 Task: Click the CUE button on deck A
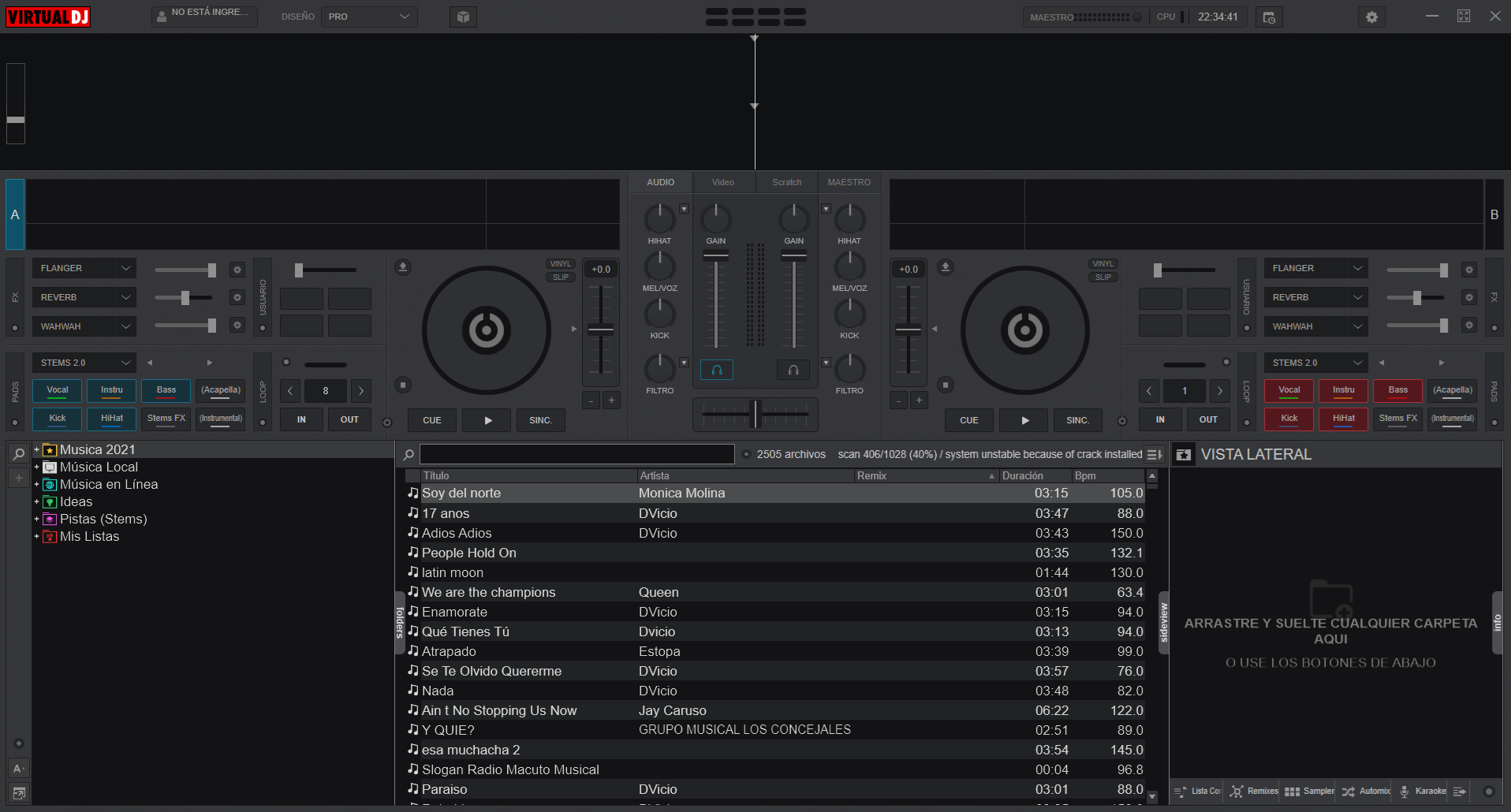432,420
